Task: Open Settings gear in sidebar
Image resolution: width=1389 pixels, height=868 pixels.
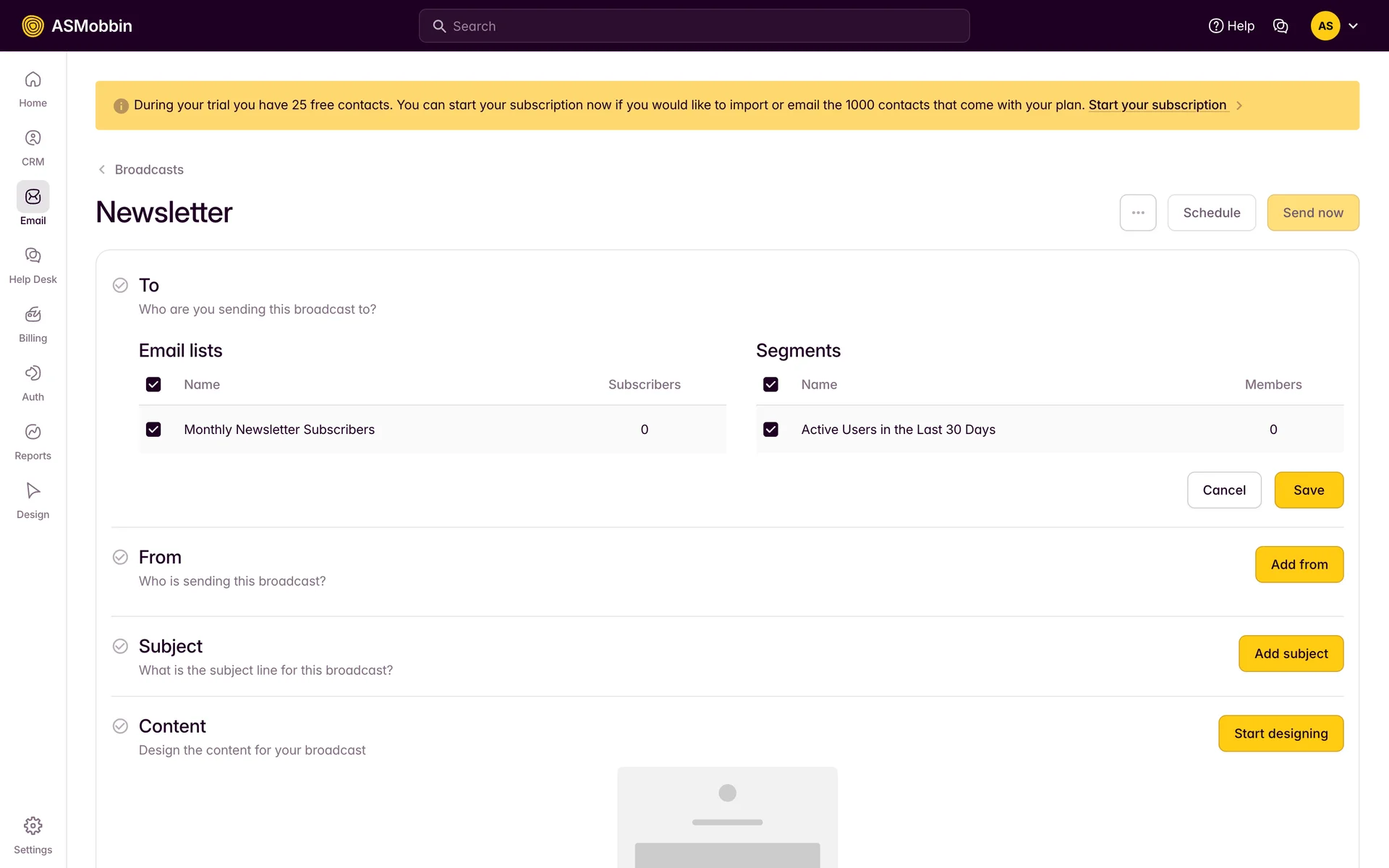Action: (x=33, y=826)
